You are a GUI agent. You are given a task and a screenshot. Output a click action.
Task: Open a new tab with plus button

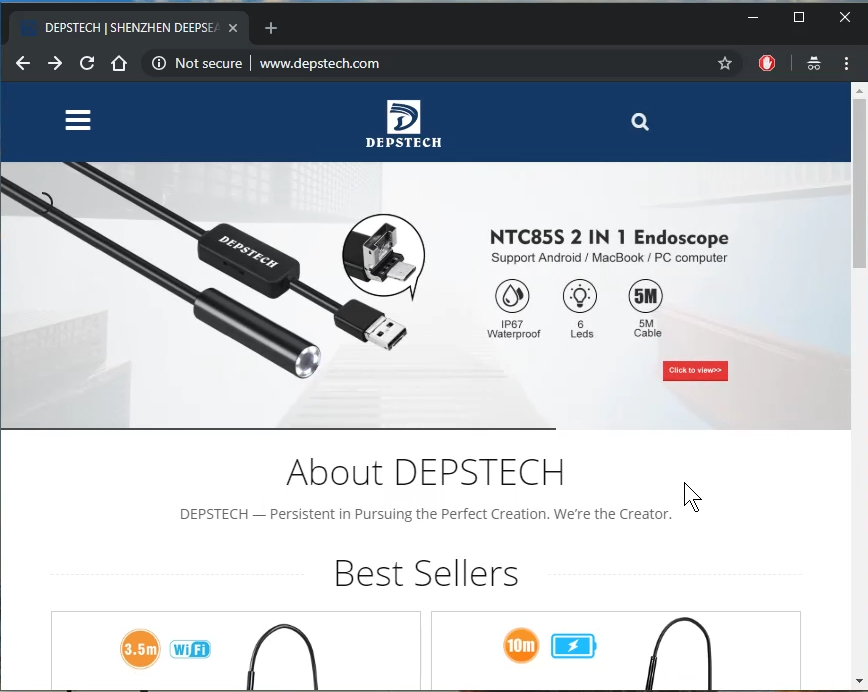pyautogui.click(x=271, y=28)
